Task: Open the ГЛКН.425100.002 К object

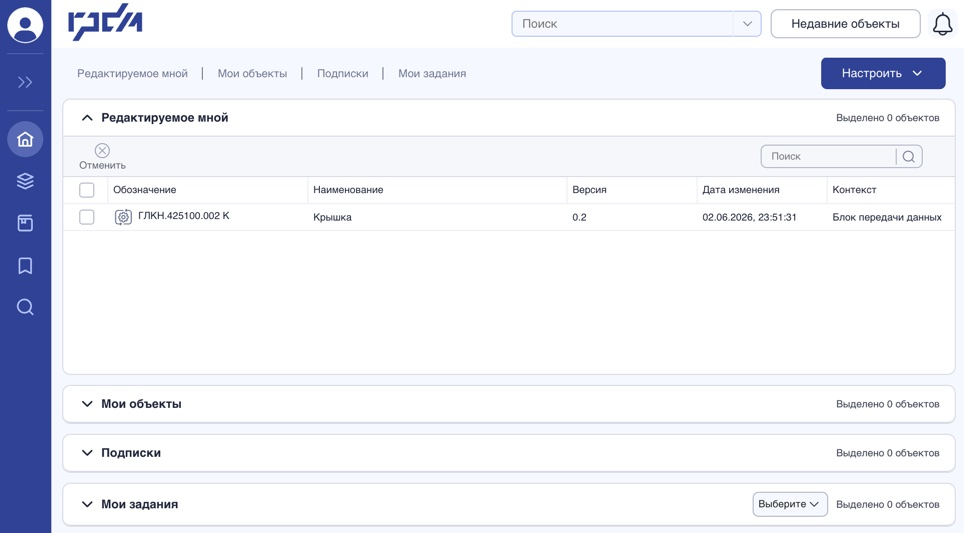Action: (183, 216)
